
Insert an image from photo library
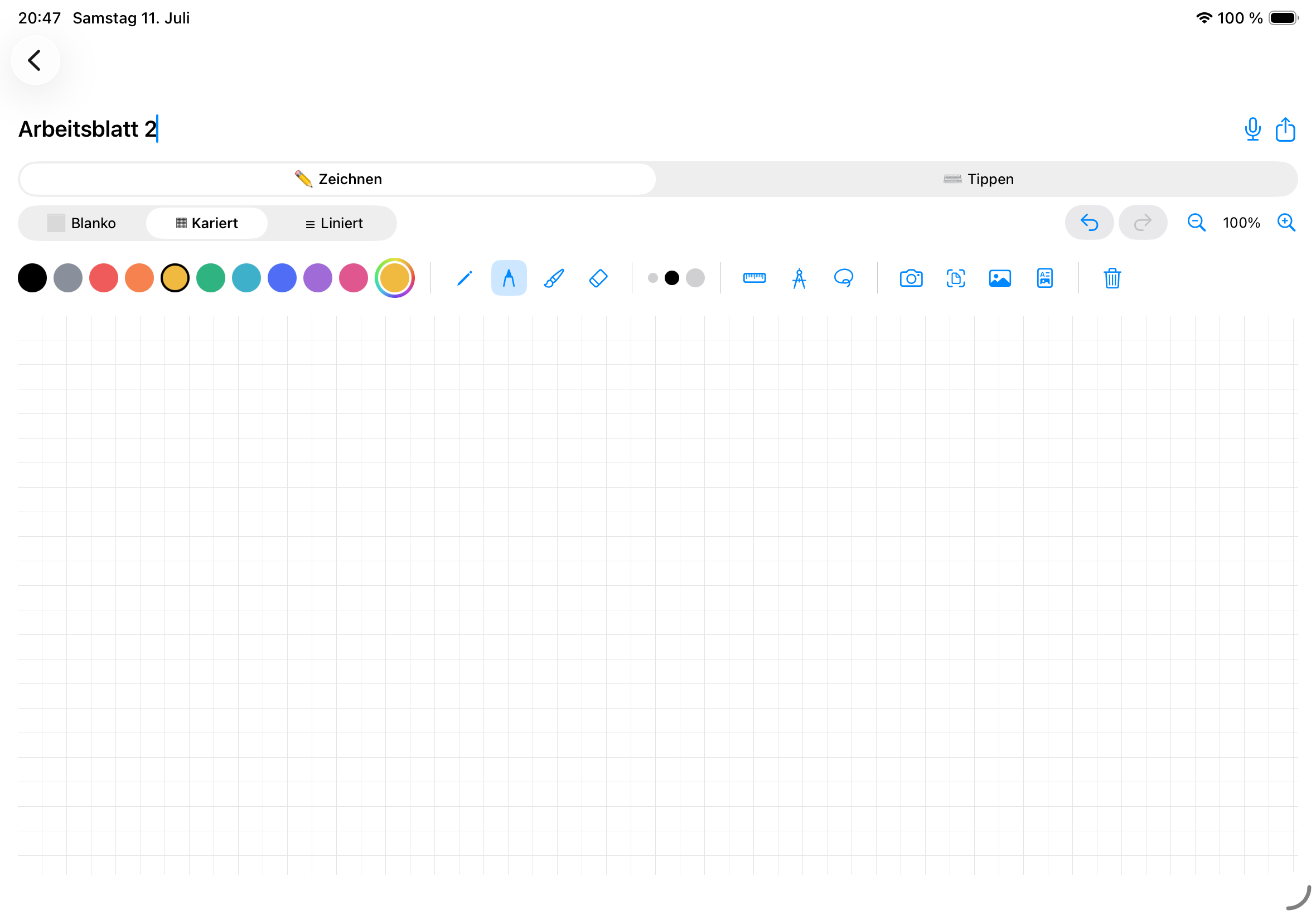[x=1000, y=278]
